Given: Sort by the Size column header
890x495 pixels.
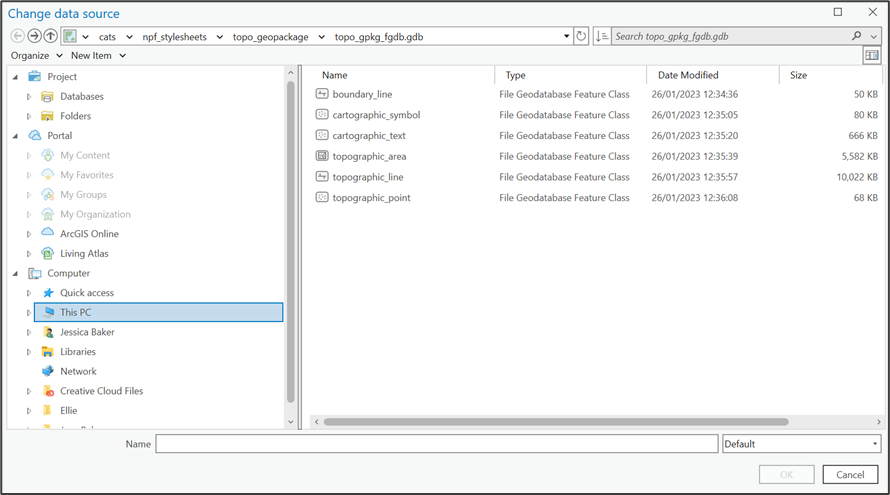Looking at the screenshot, I should pyautogui.click(x=798, y=75).
